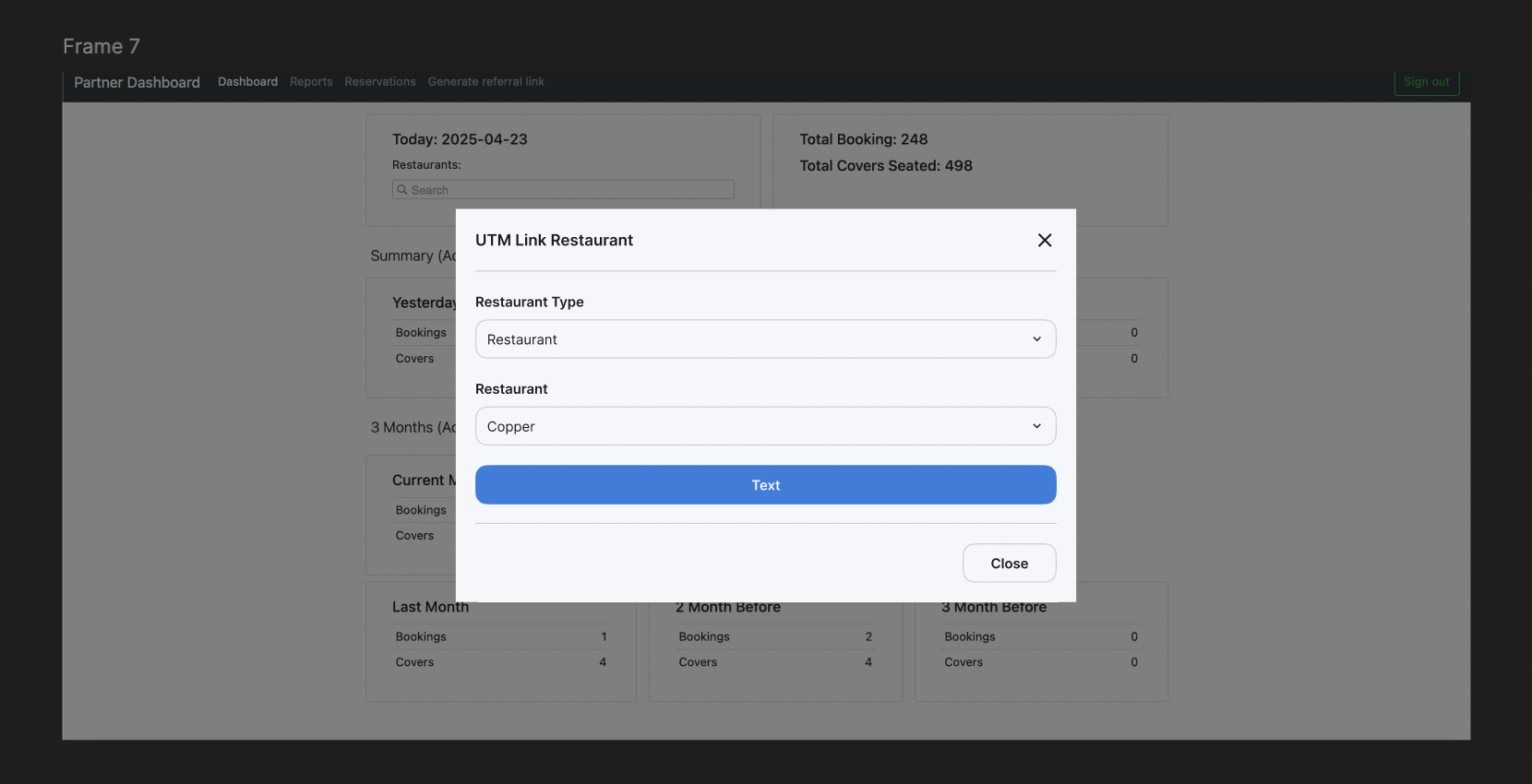Switch to the Dashboard nav item

pyautogui.click(x=247, y=82)
